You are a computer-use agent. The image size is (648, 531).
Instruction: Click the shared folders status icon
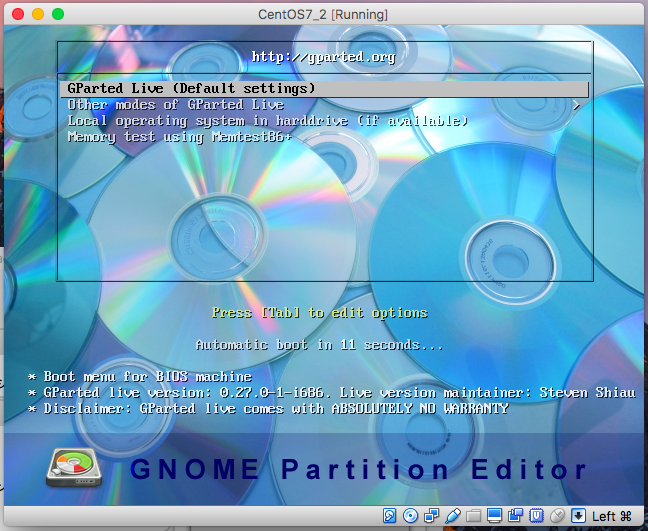(x=471, y=516)
